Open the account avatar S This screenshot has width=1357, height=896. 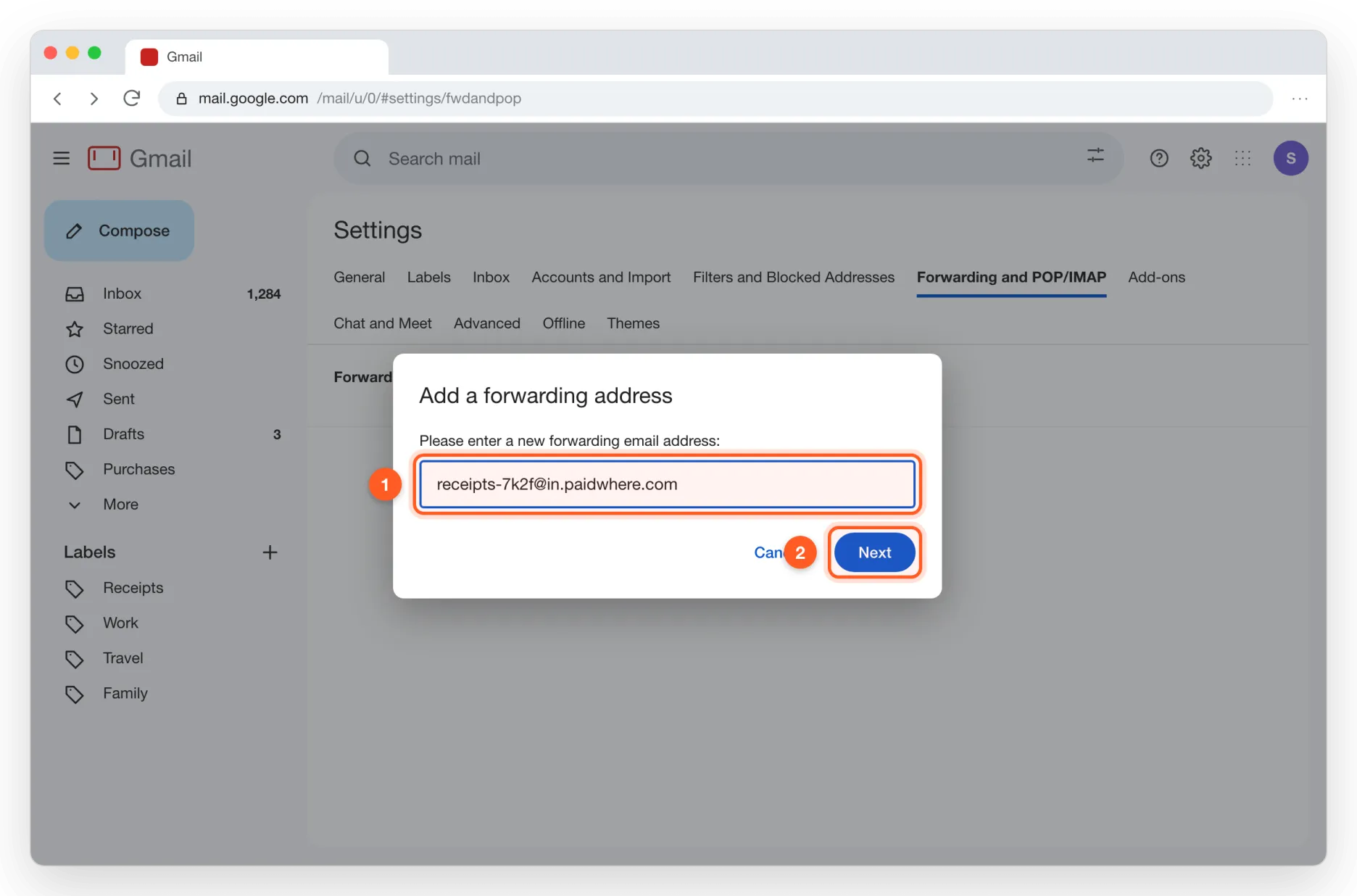pos(1291,158)
